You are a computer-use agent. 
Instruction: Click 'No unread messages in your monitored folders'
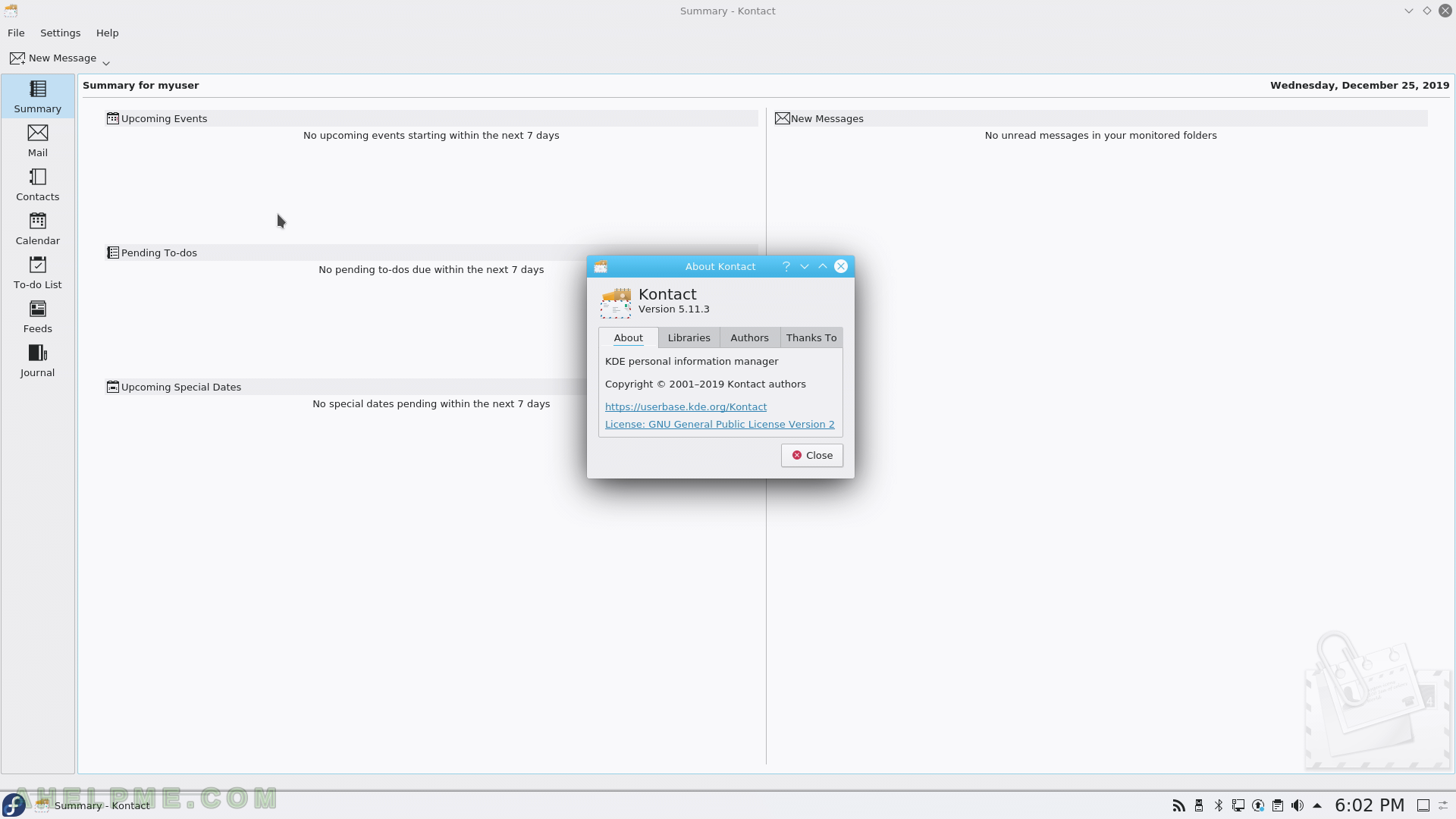(1100, 136)
